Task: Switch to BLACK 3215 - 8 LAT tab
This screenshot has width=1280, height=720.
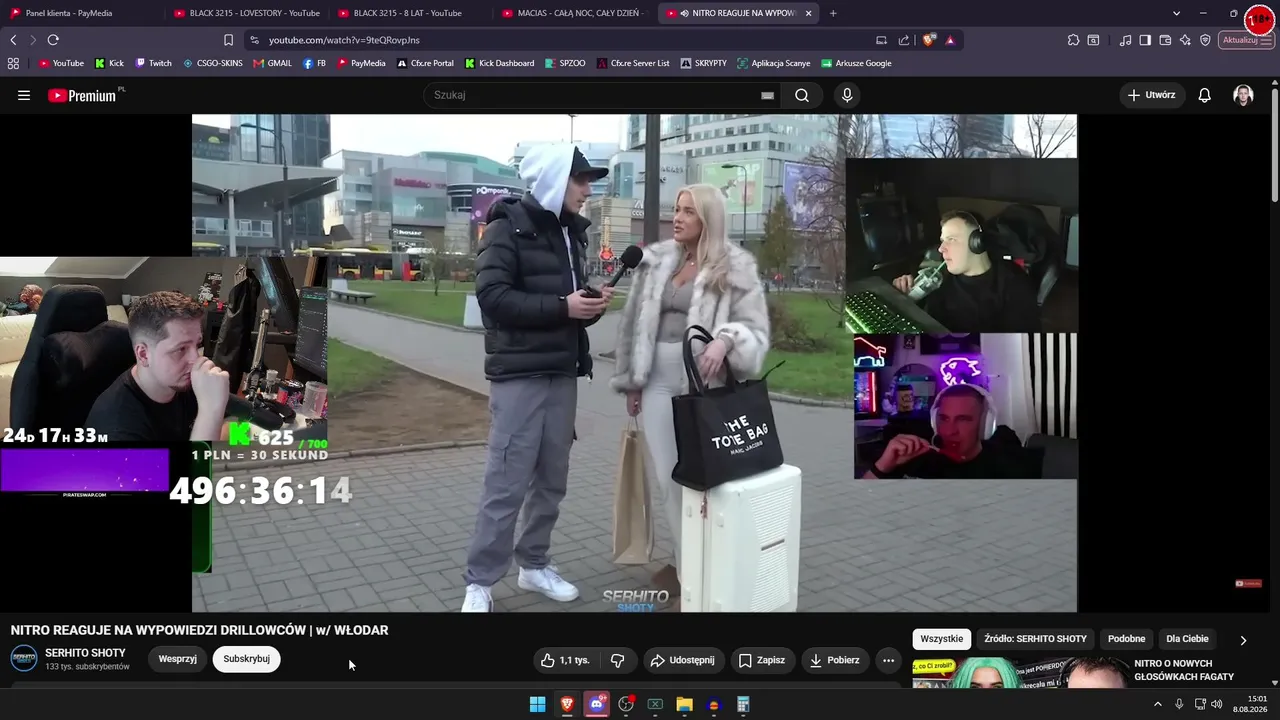Action: pos(410,13)
